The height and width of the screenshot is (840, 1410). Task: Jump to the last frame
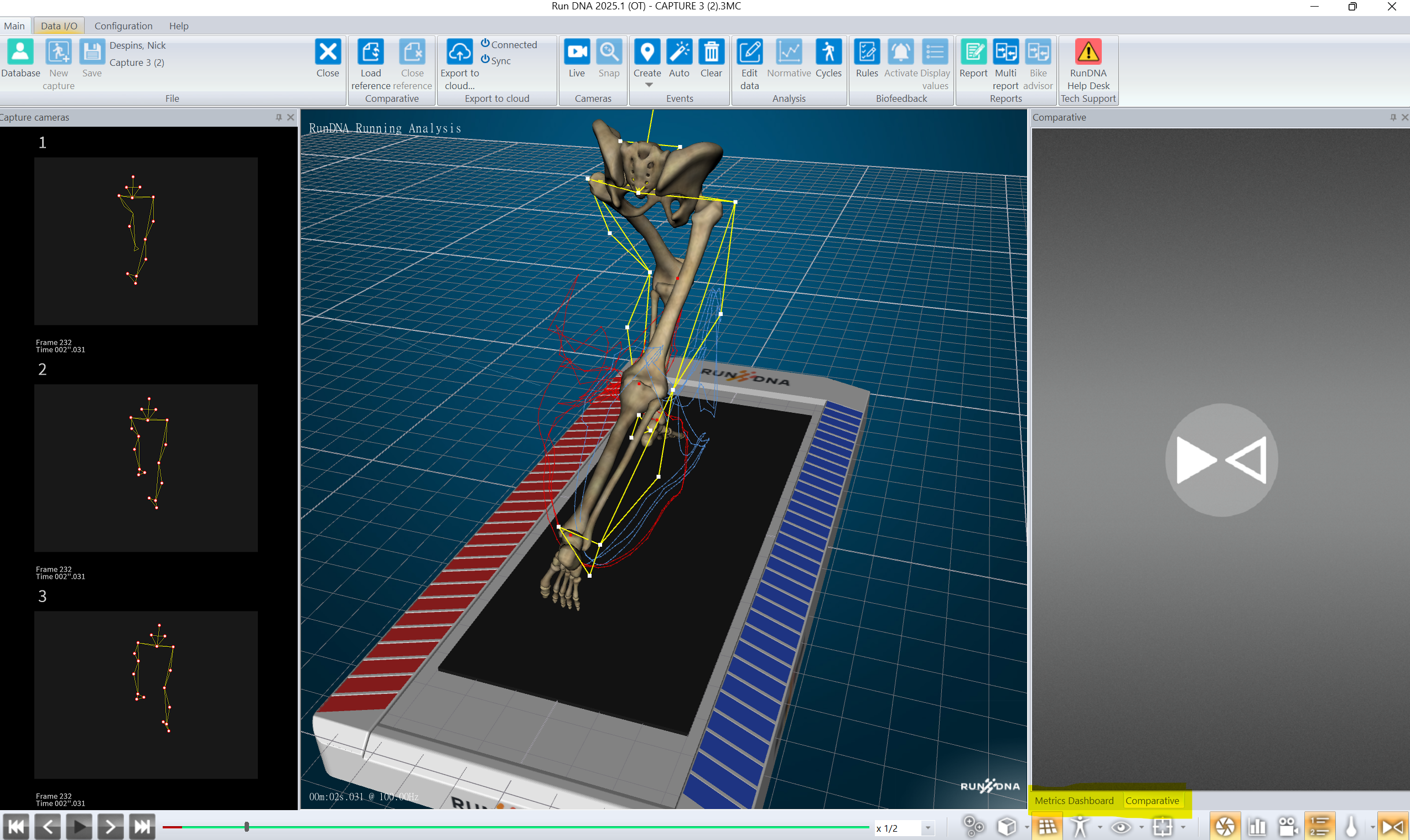pyautogui.click(x=142, y=827)
